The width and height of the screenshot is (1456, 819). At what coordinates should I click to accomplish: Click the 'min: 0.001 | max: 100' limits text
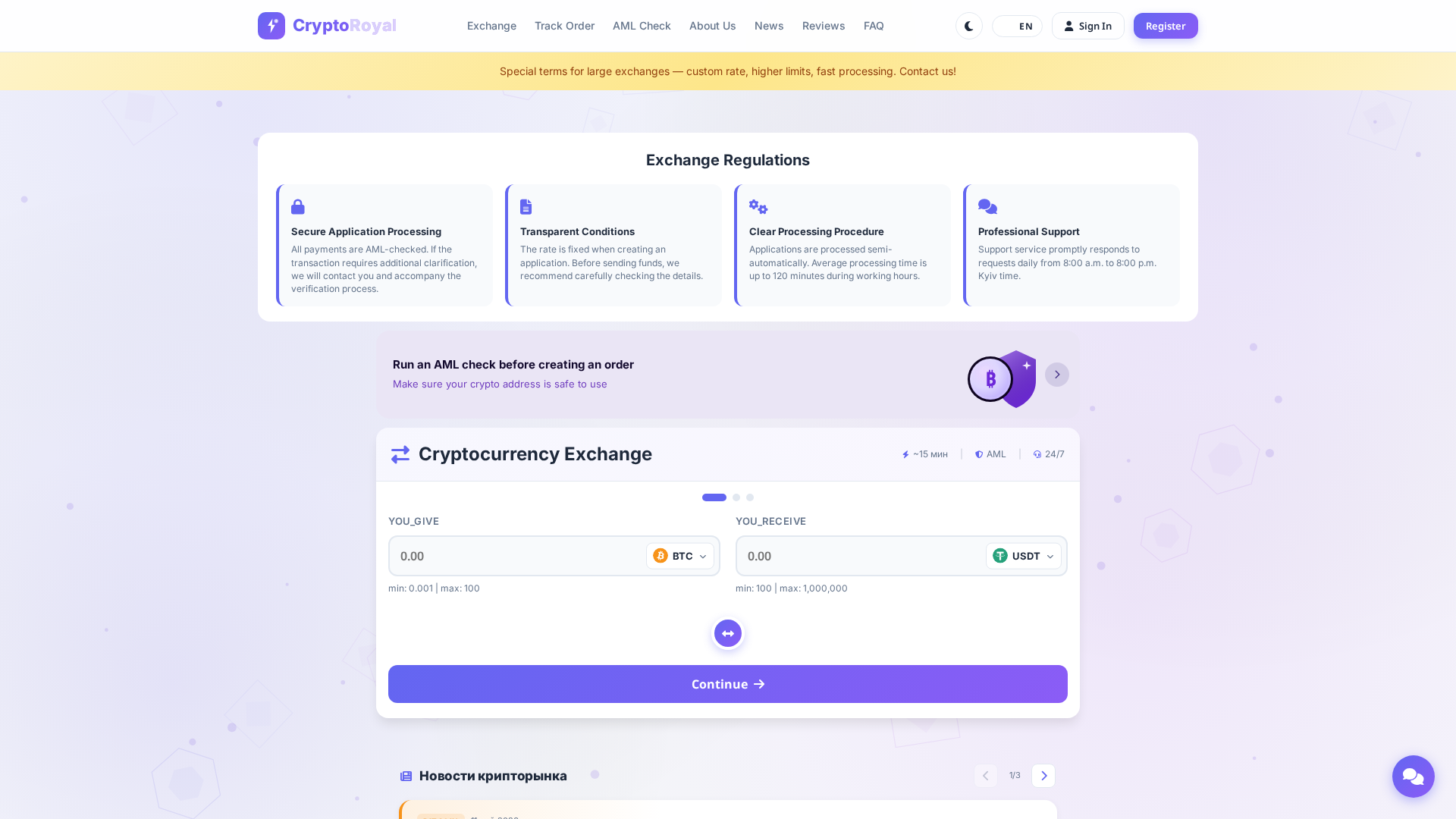[434, 588]
